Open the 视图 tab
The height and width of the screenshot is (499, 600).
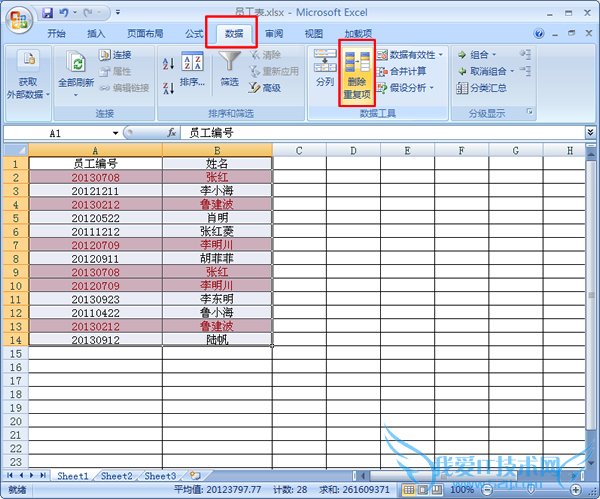pyautogui.click(x=313, y=34)
